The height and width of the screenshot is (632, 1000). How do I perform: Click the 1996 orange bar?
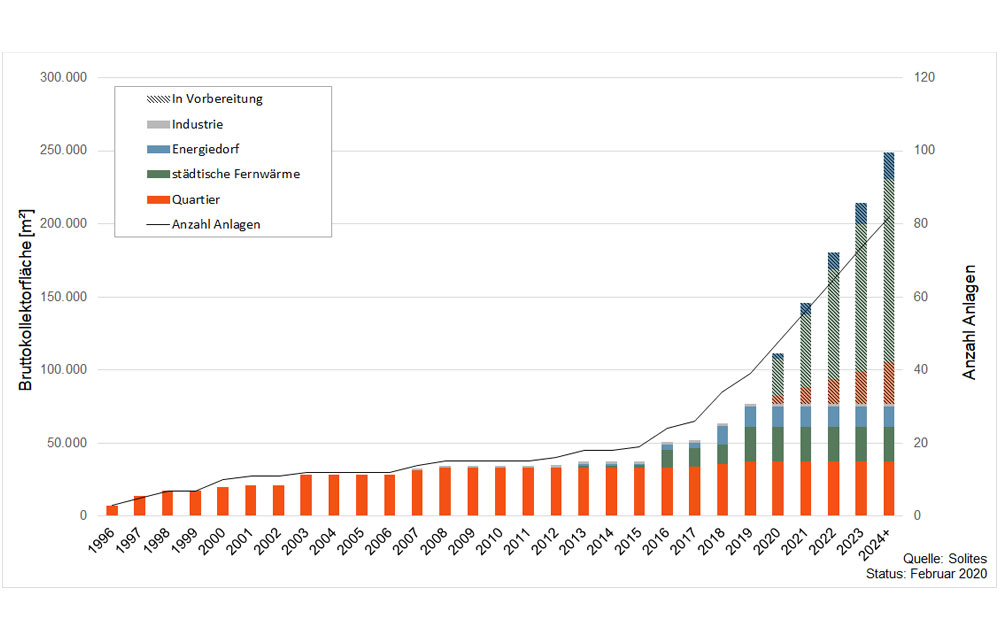[x=112, y=510]
